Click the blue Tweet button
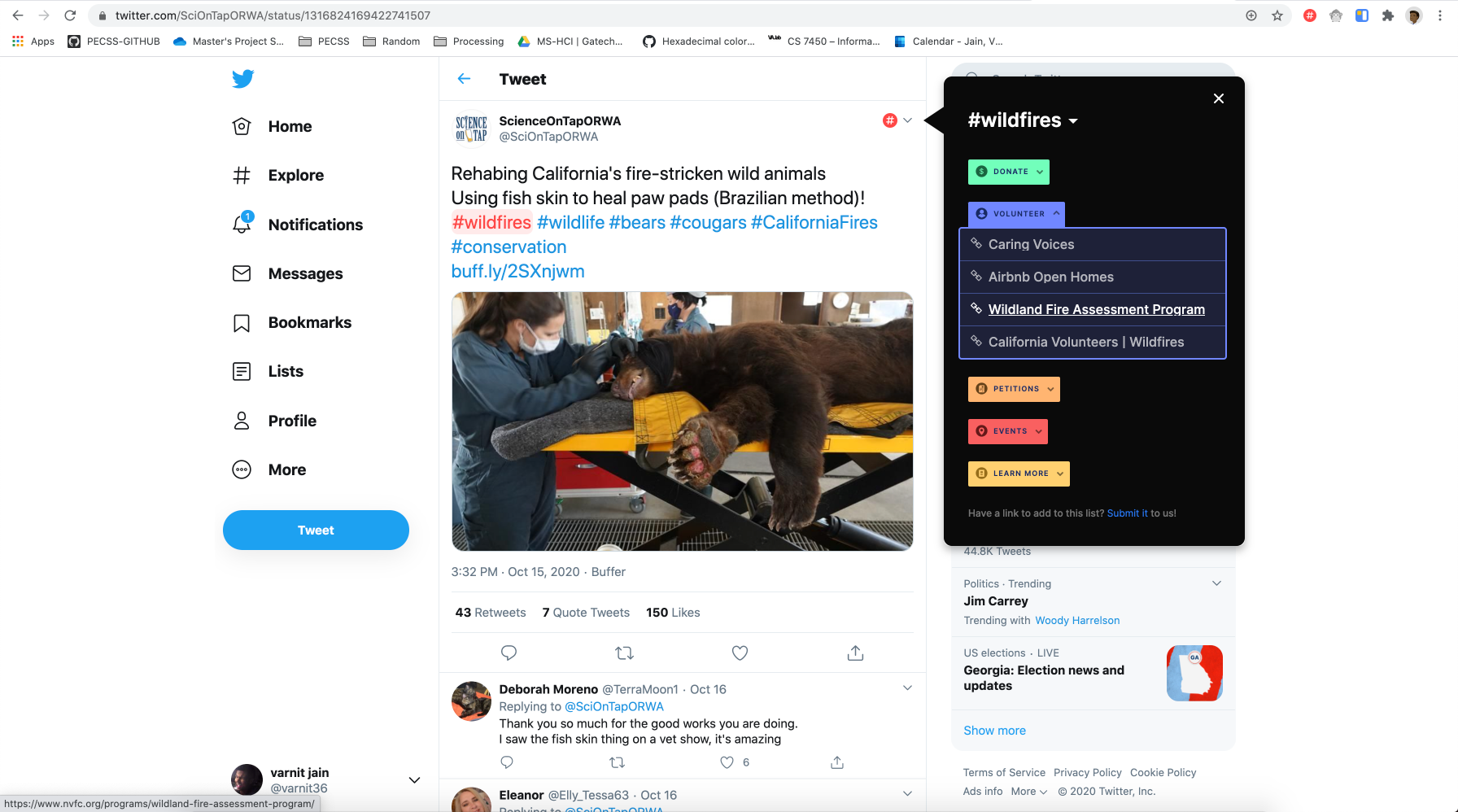Image resolution: width=1458 pixels, height=812 pixels. point(316,530)
